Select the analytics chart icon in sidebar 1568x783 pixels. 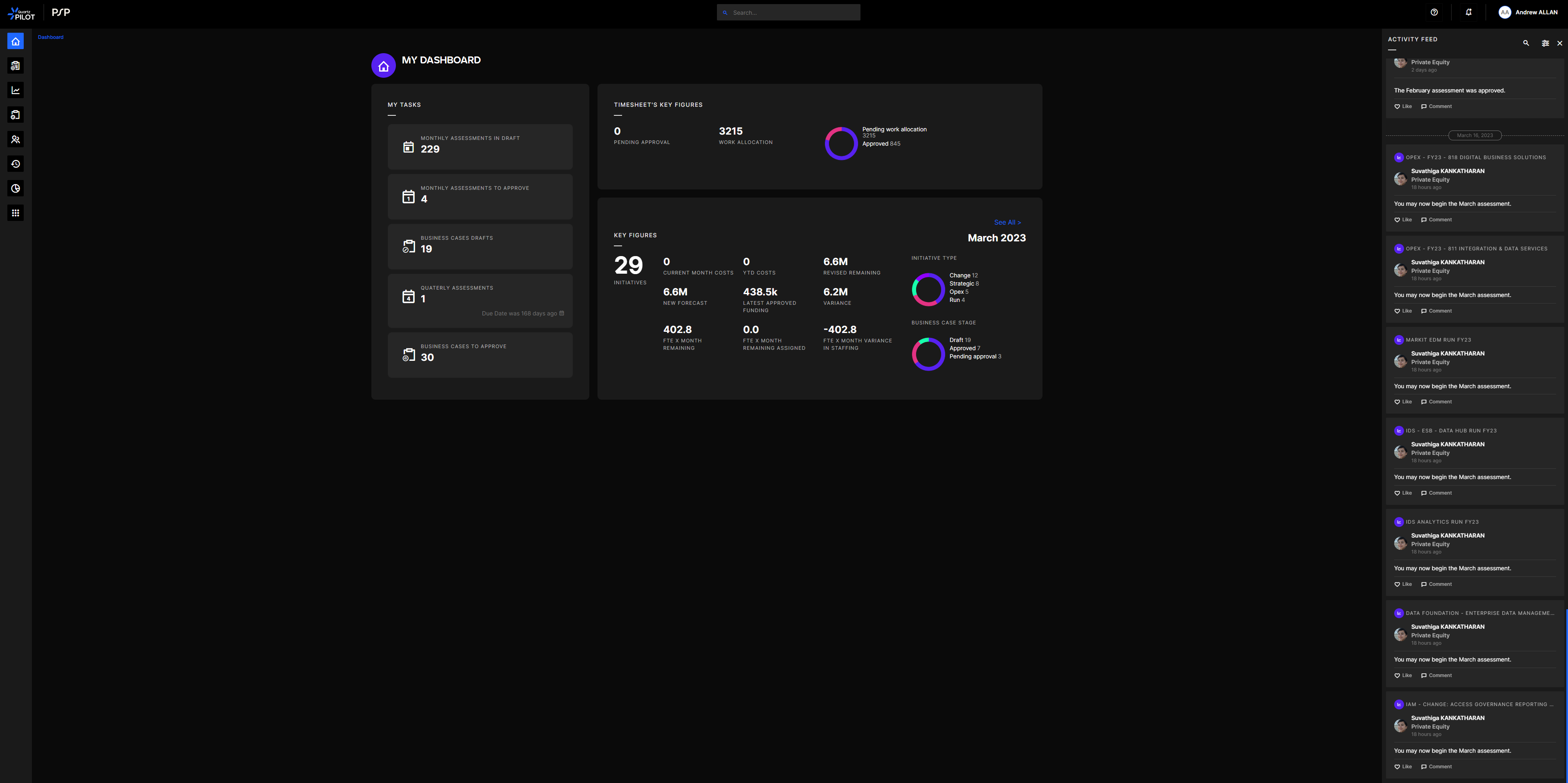click(15, 90)
